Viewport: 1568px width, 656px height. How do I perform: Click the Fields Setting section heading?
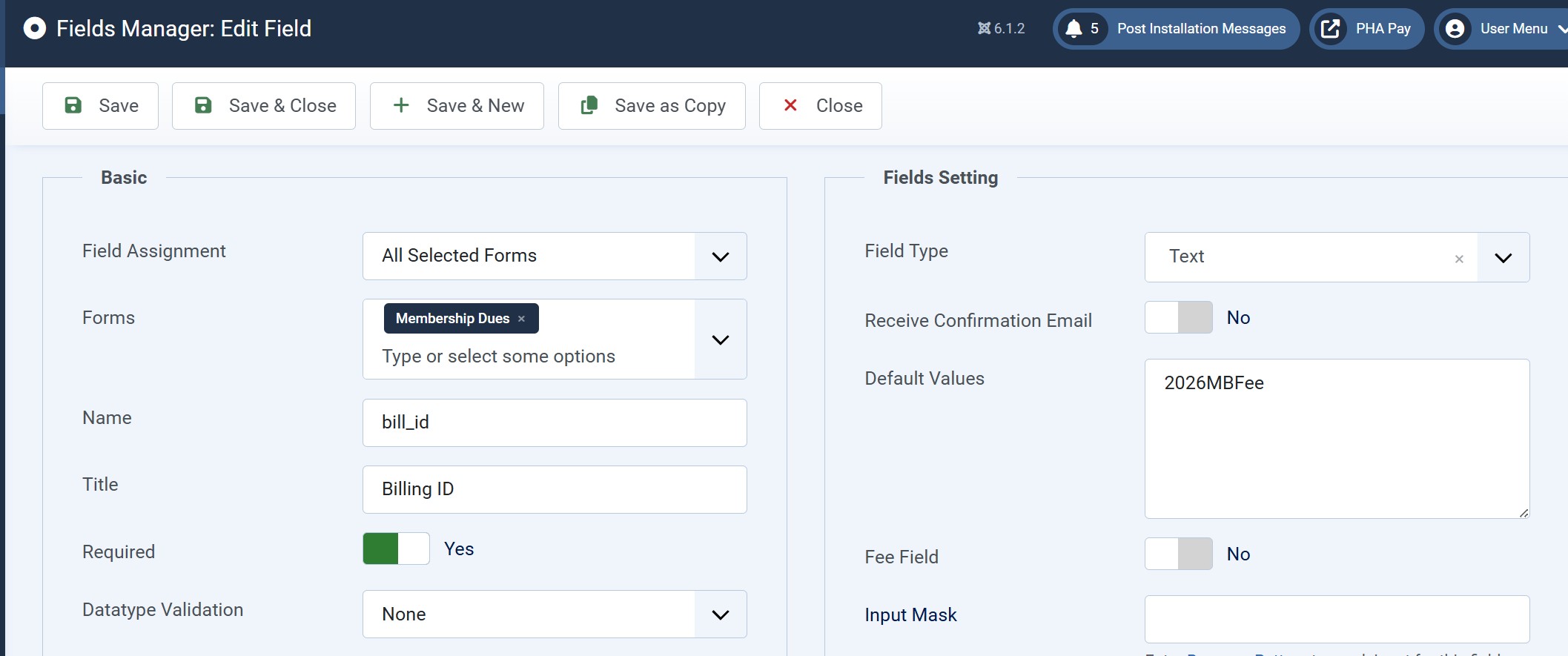(940, 178)
